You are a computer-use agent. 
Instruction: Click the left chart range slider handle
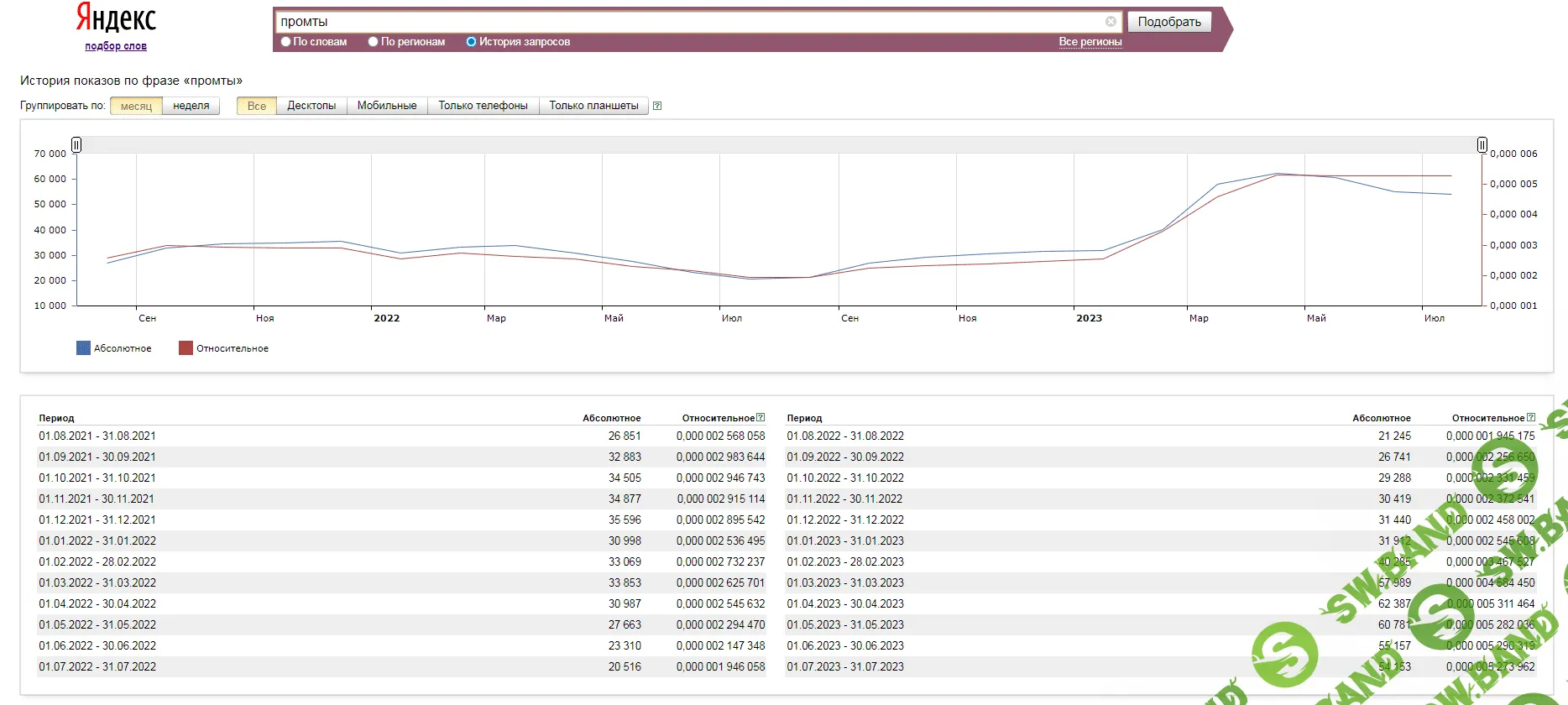[x=76, y=145]
